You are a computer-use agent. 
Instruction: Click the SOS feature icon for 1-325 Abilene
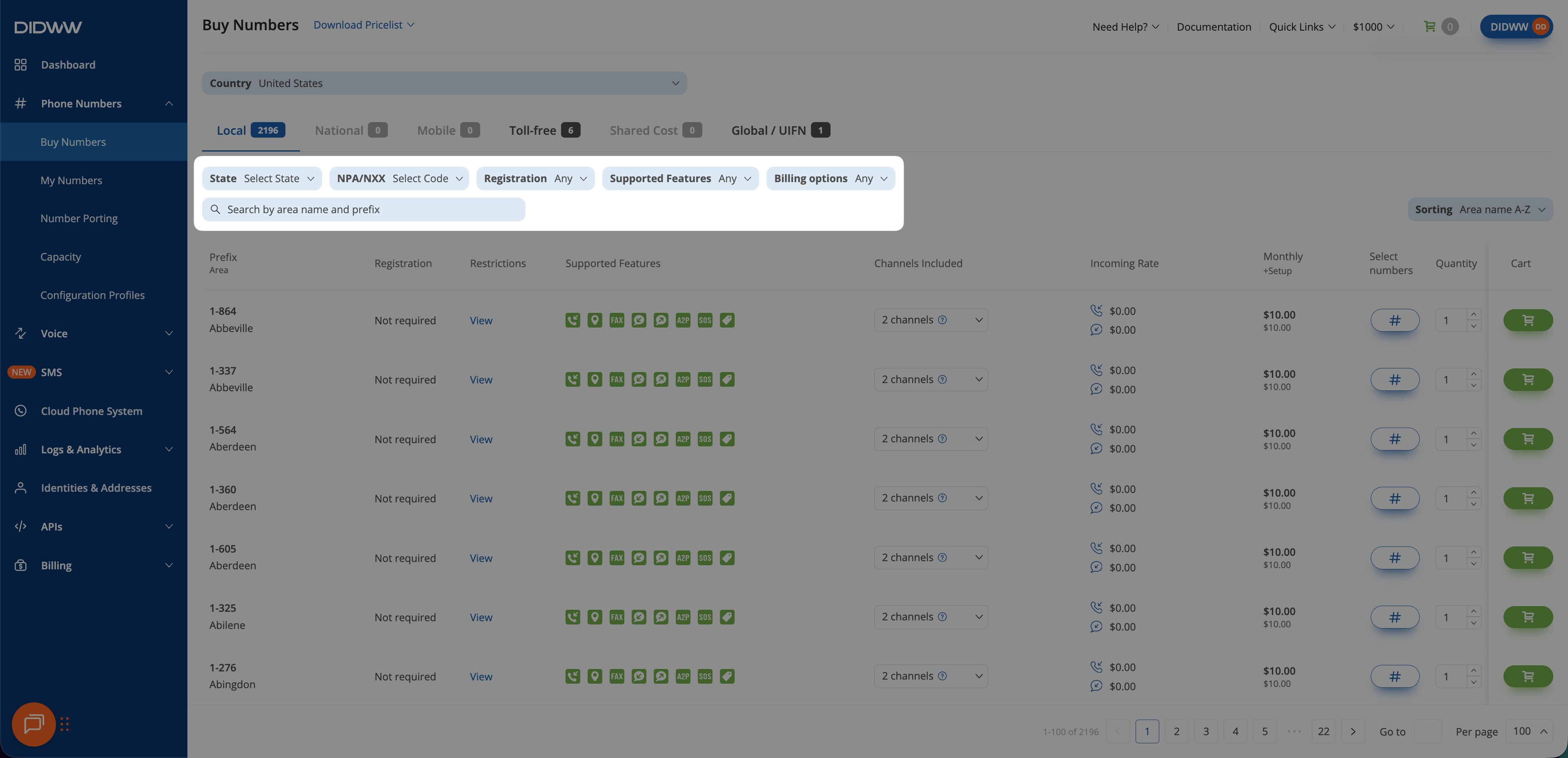point(705,618)
